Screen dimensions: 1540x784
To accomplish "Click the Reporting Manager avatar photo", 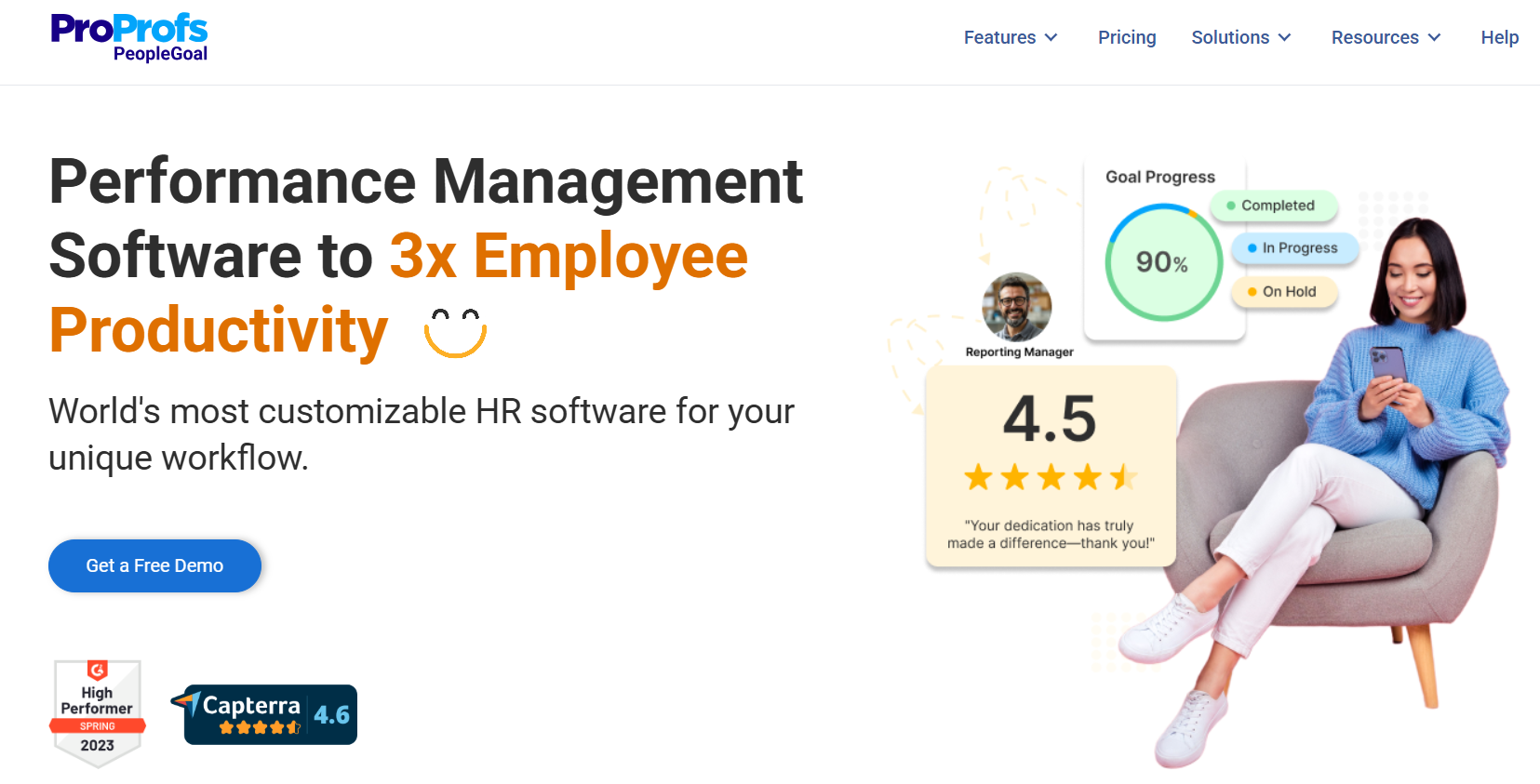I will (x=1017, y=307).
